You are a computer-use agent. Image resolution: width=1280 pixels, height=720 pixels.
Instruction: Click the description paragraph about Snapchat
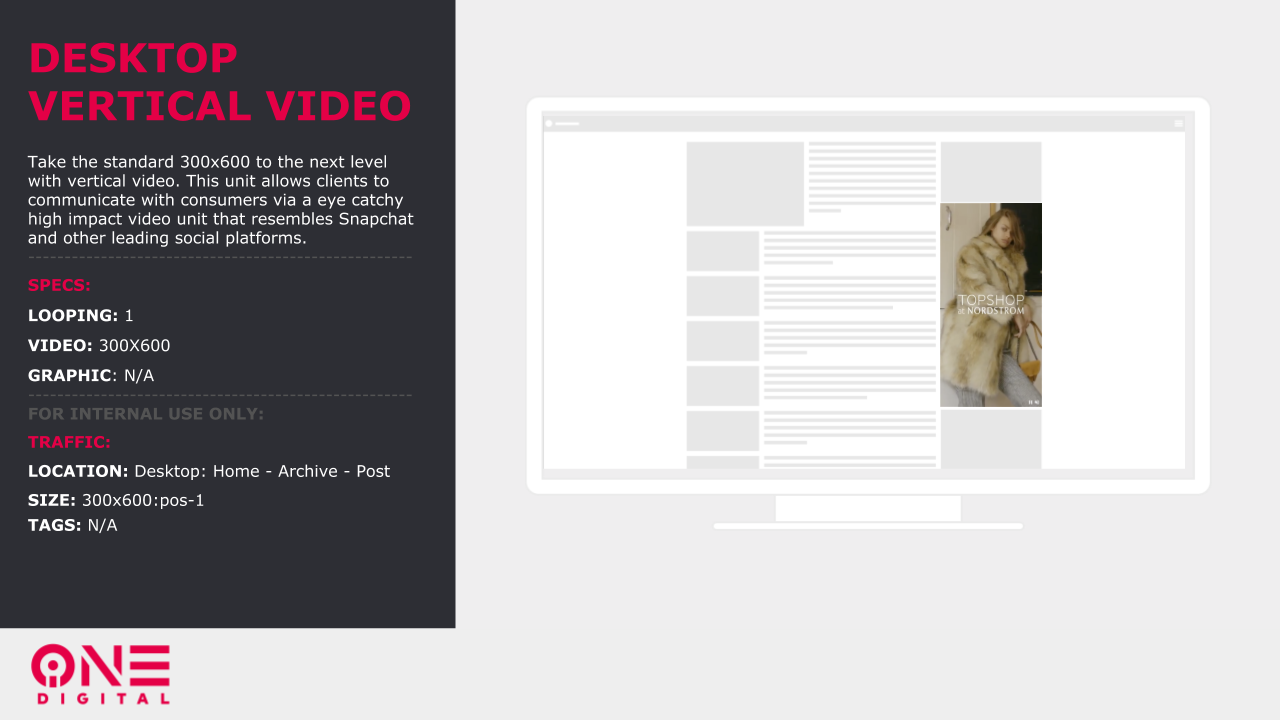pyautogui.click(x=221, y=200)
